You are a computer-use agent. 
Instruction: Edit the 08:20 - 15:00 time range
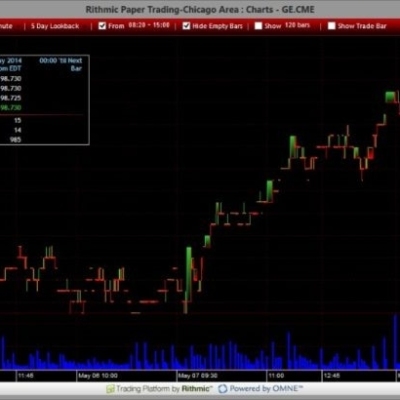[149, 25]
